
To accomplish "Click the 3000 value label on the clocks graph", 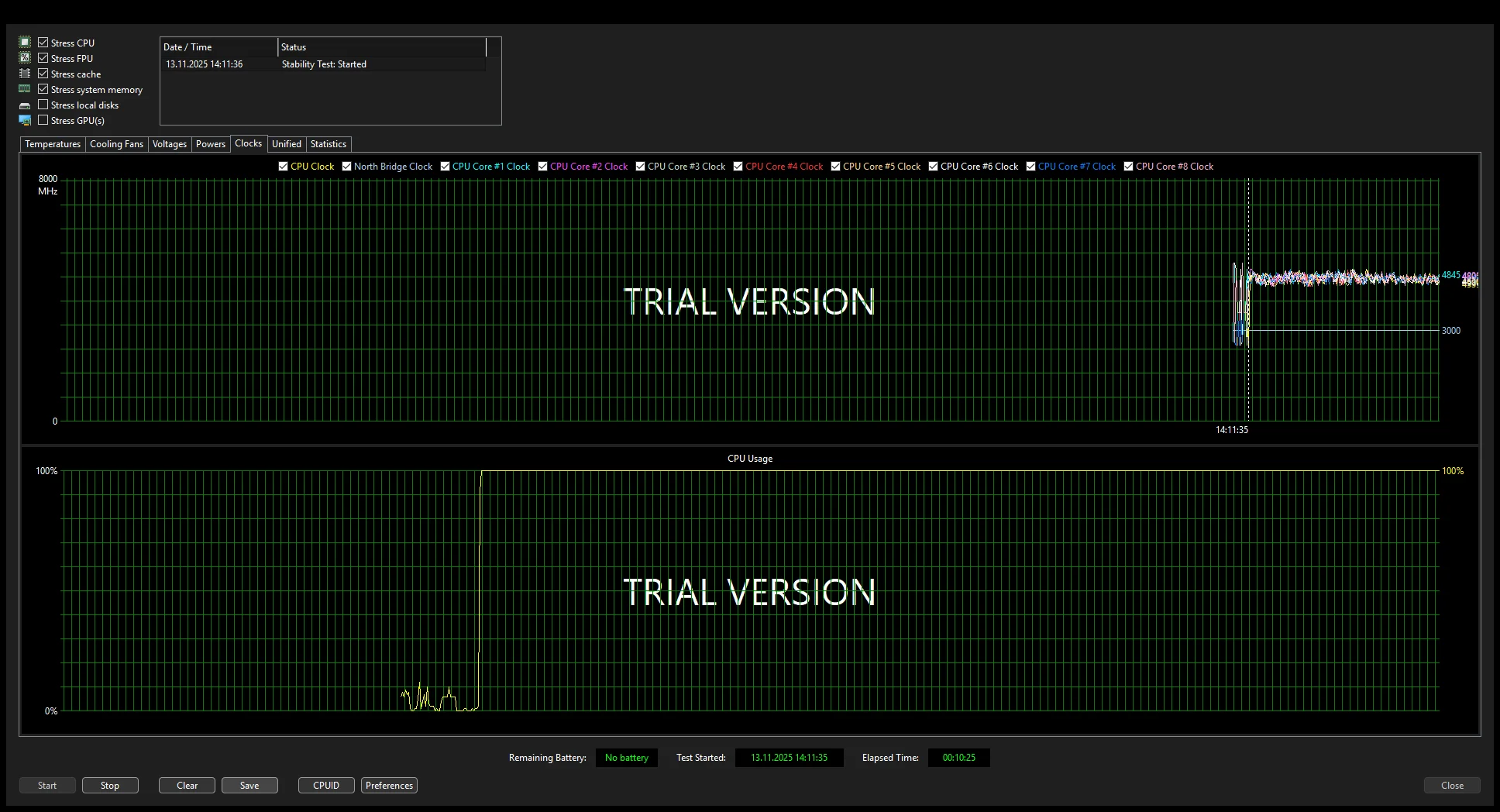I will [1451, 331].
